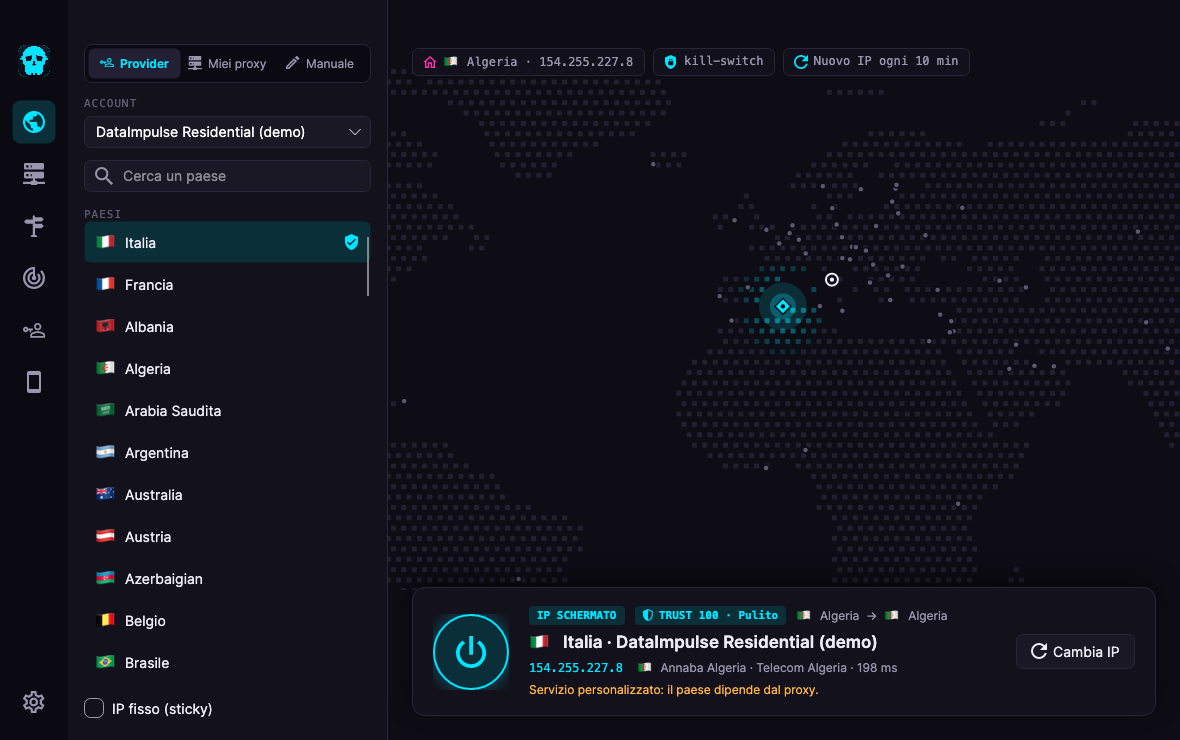
Task: Focus the Cerca un paese search field
Action: (227, 176)
